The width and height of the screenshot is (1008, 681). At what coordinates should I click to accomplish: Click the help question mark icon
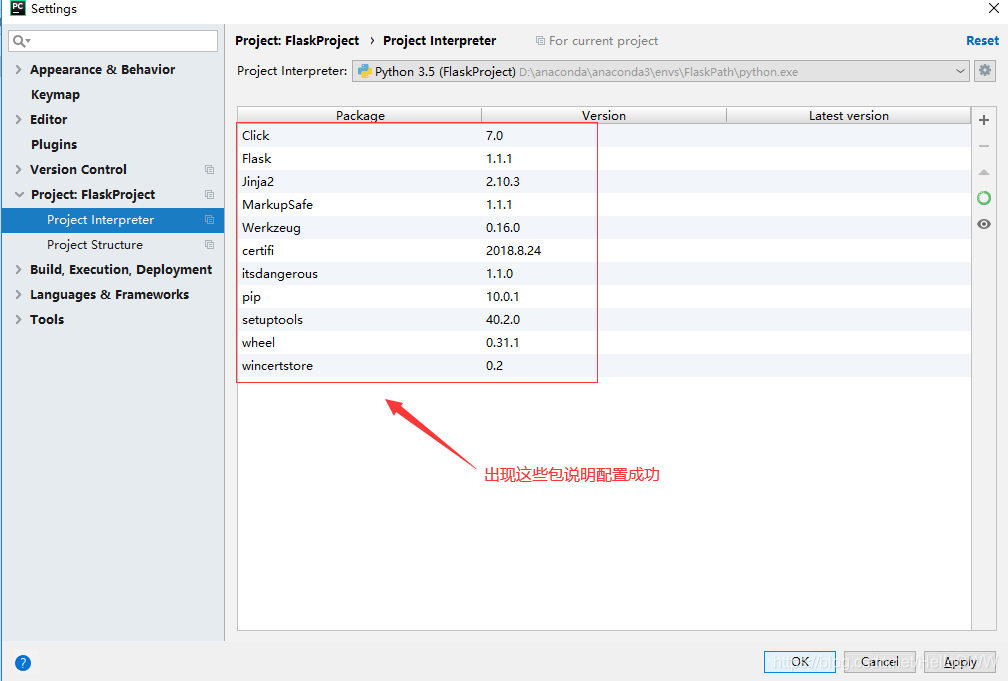(x=22, y=663)
